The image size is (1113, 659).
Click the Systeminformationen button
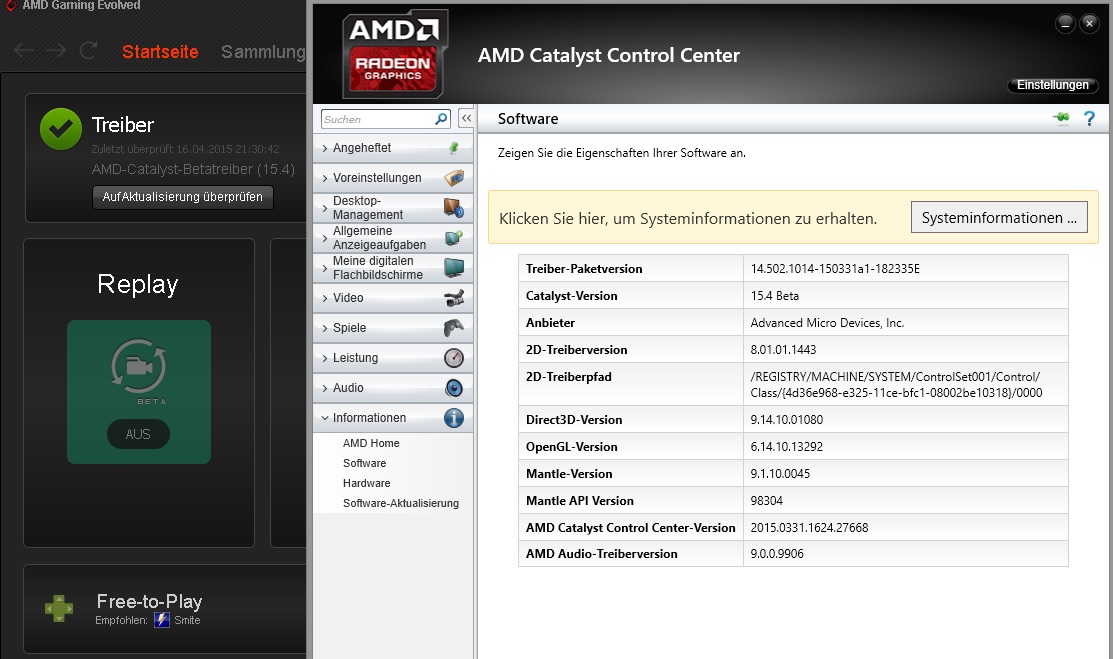pyautogui.click(x=999, y=218)
